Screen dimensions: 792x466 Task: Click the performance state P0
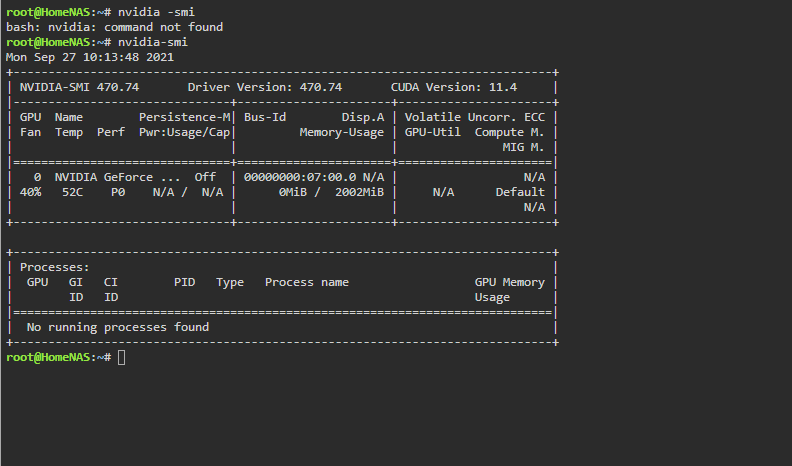[x=118, y=192]
